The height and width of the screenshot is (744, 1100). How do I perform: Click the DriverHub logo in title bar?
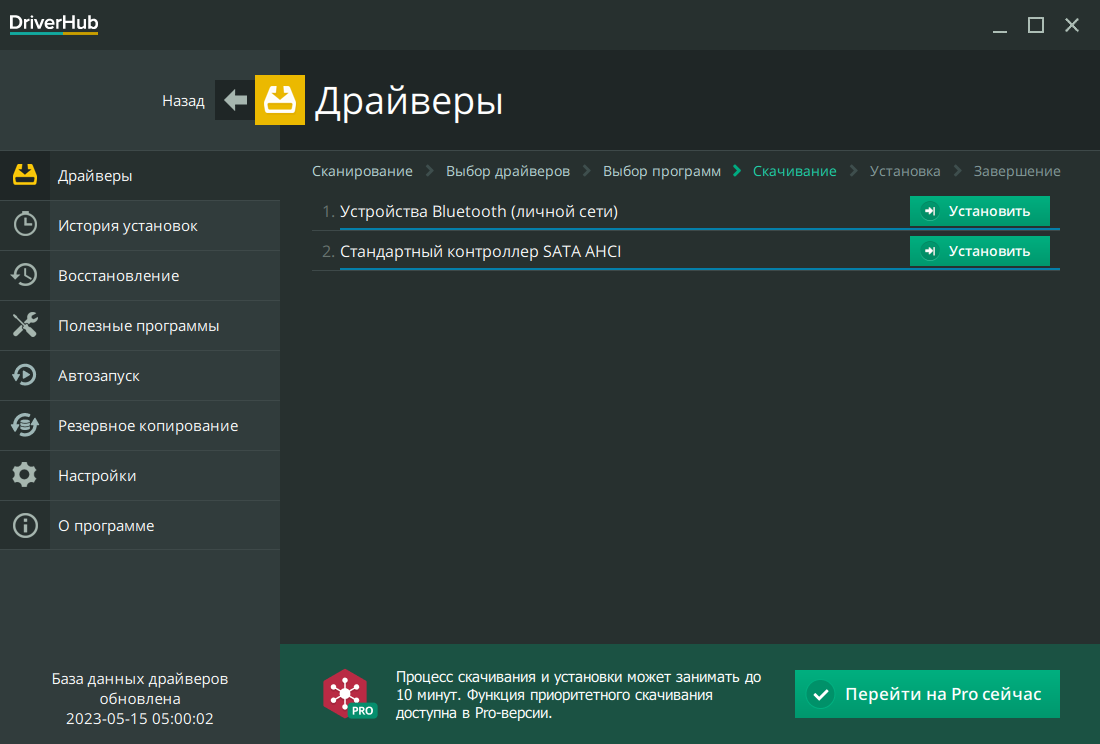(x=54, y=24)
